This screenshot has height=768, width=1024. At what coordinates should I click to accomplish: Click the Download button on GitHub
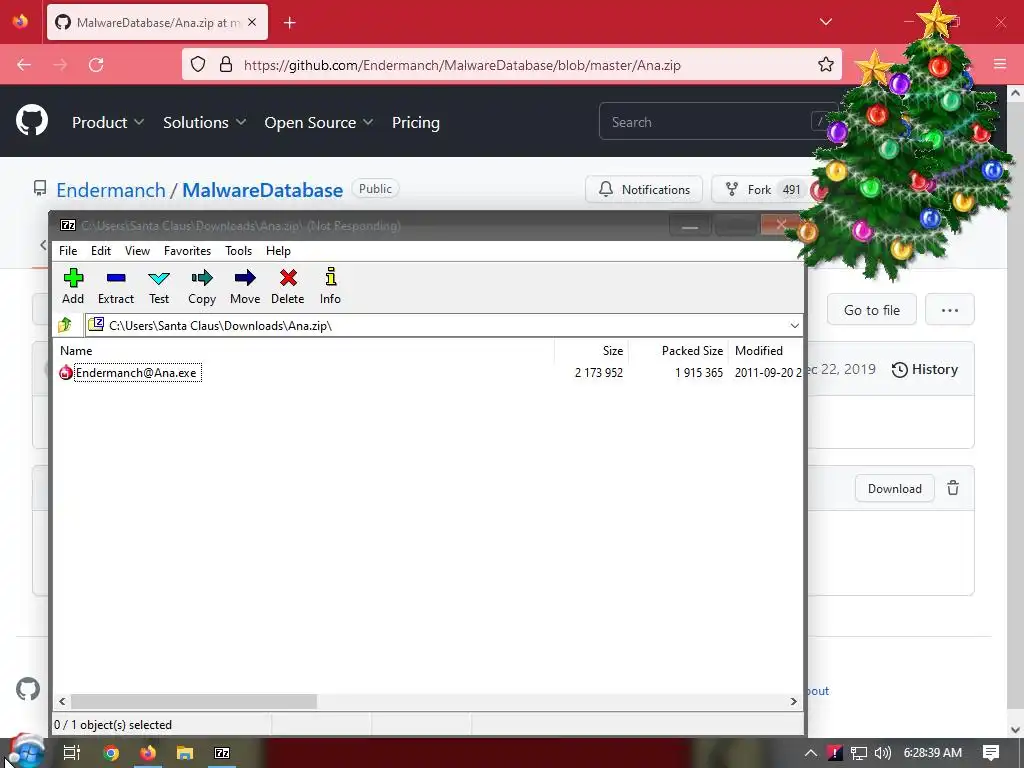coord(895,488)
